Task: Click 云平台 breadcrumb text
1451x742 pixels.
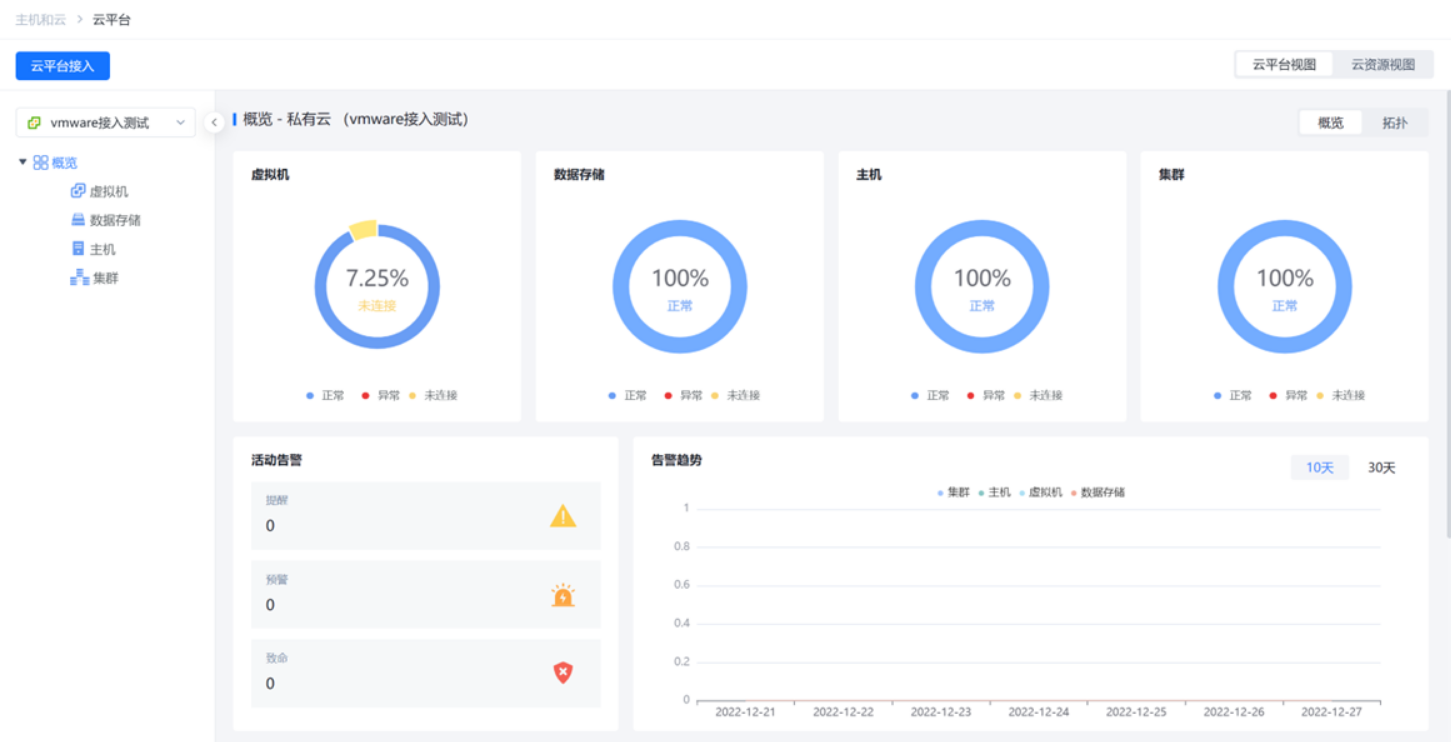Action: click(x=112, y=19)
